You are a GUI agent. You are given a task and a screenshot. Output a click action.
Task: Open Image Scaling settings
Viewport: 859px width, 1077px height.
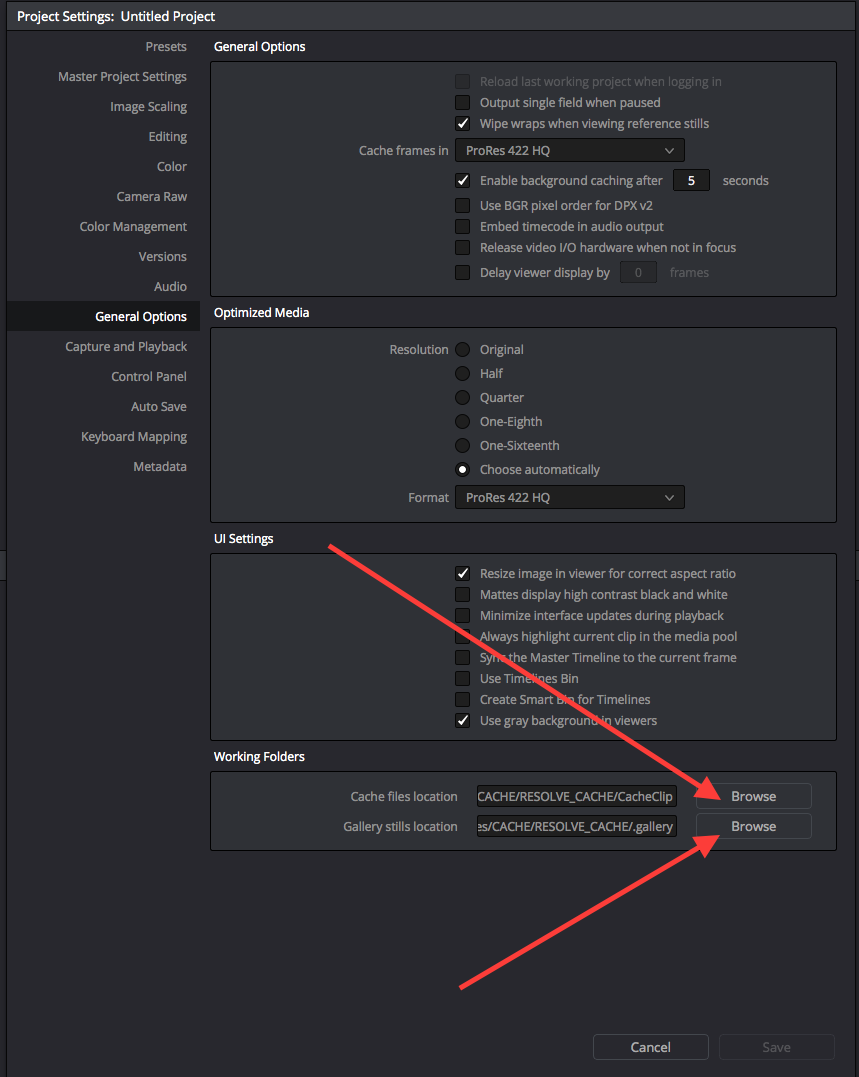tap(148, 106)
